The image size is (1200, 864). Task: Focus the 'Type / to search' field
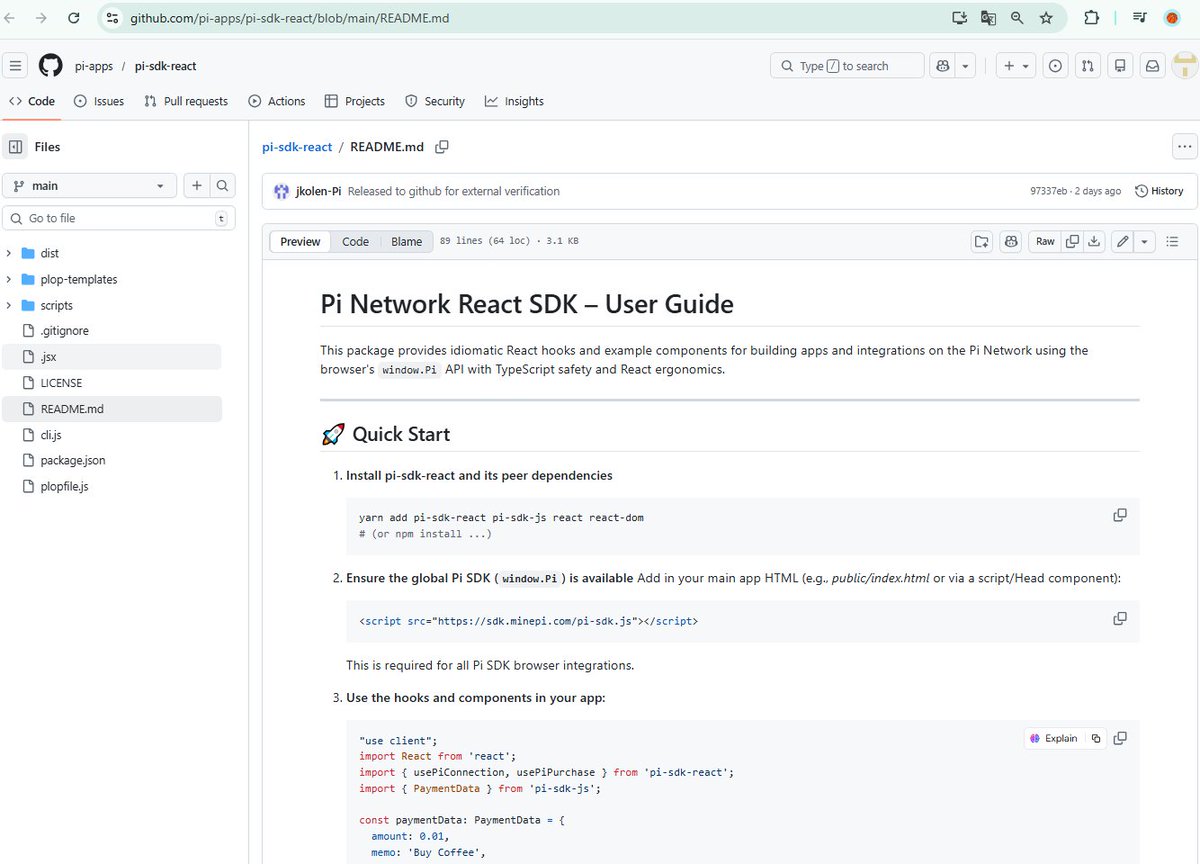(847, 66)
